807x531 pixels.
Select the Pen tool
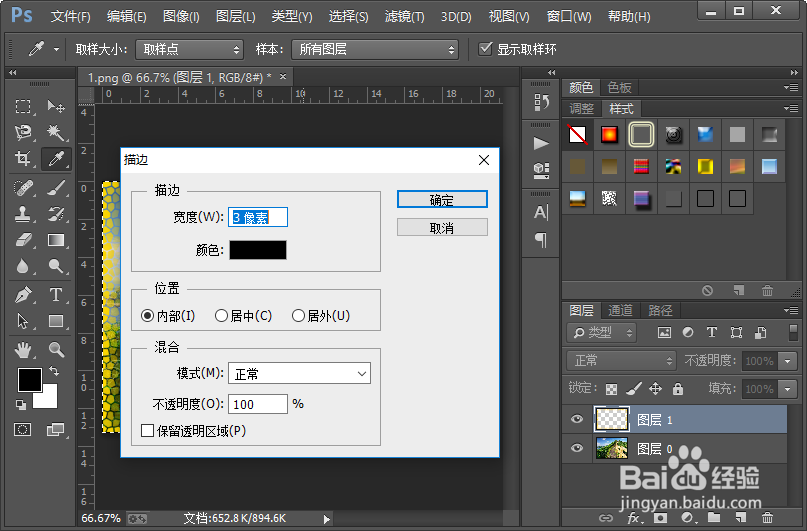click(23, 295)
